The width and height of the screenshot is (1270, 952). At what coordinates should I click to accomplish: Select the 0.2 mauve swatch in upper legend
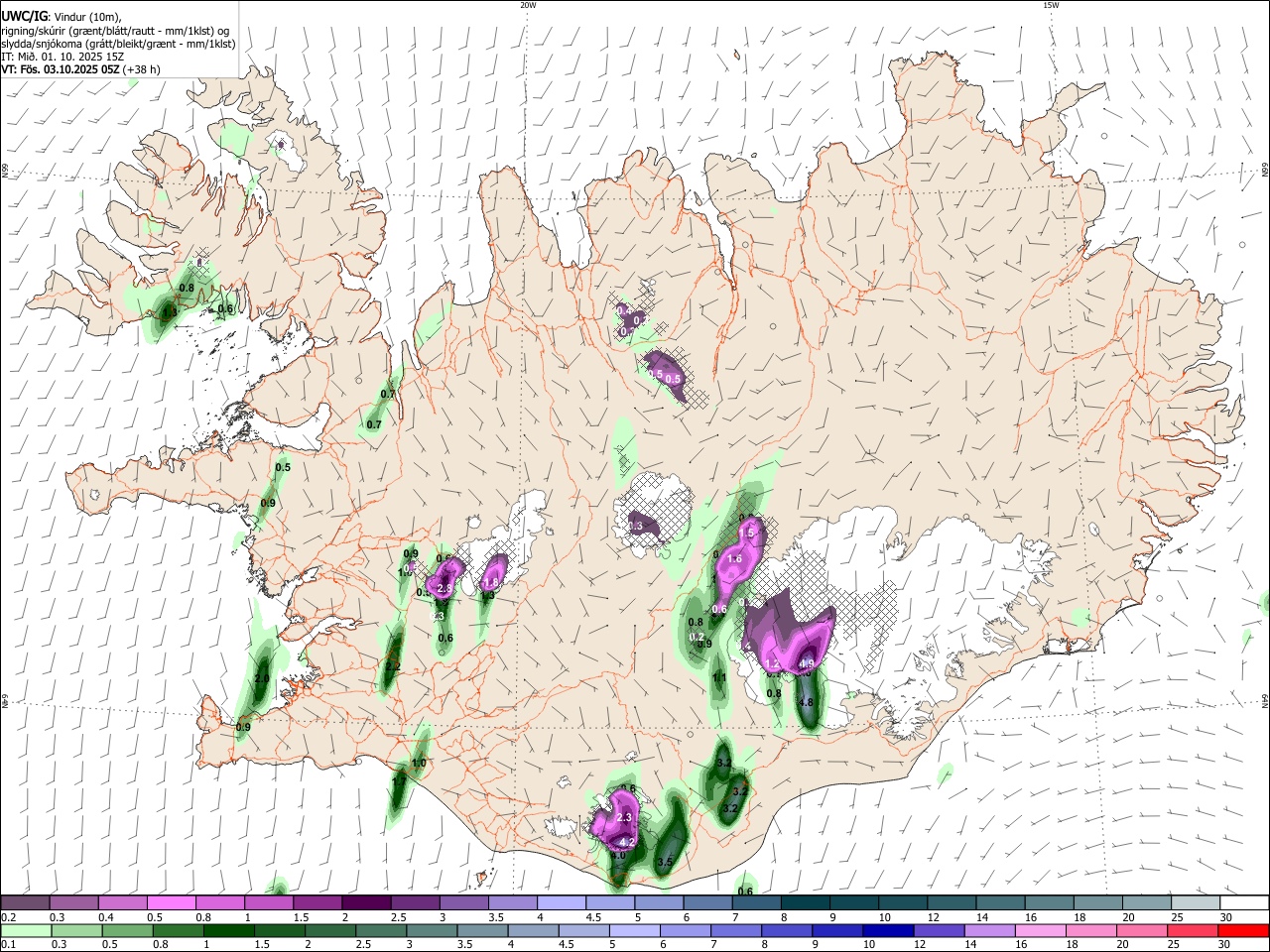(x=25, y=903)
